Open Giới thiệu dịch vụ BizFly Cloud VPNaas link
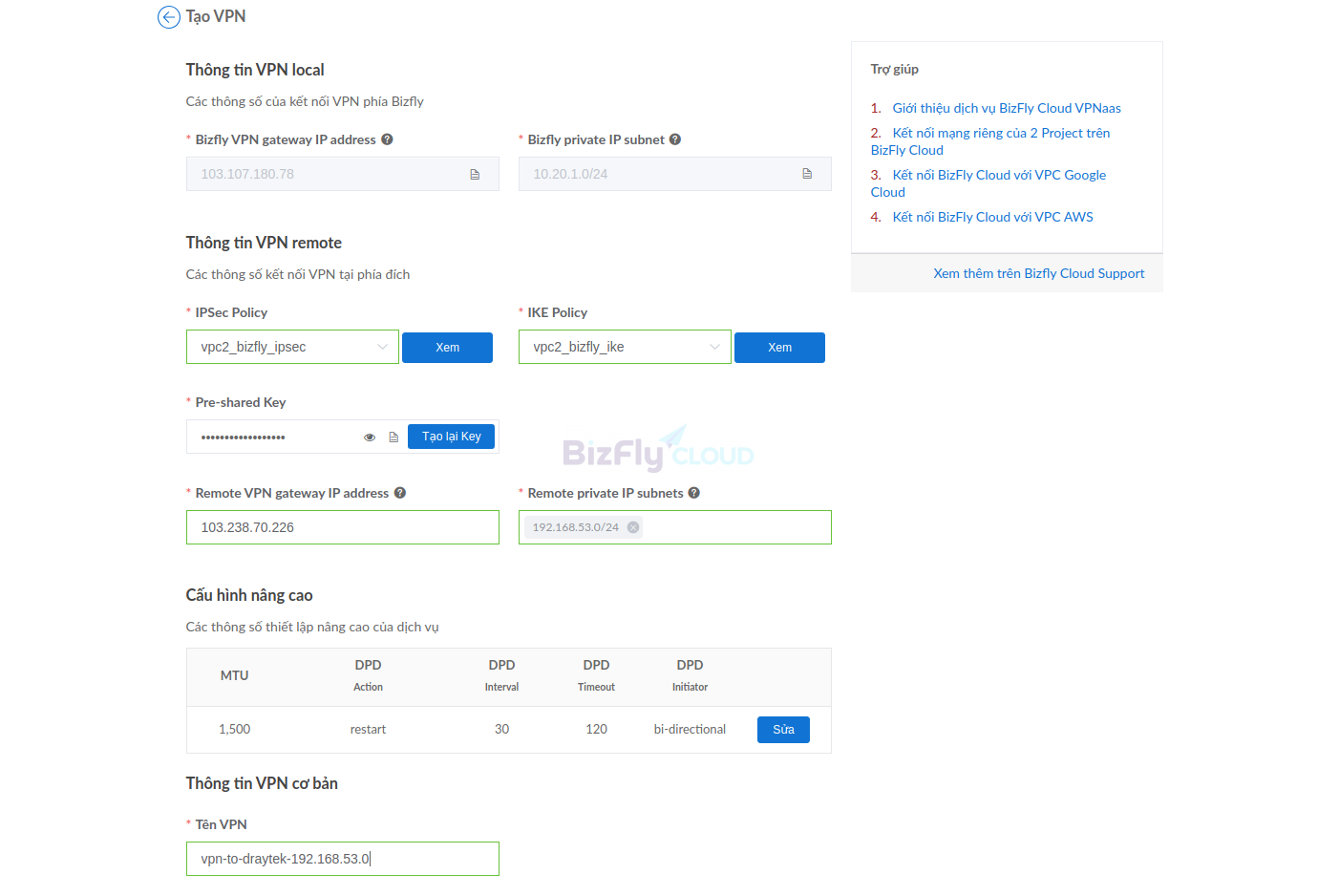 pyautogui.click(x=1007, y=108)
